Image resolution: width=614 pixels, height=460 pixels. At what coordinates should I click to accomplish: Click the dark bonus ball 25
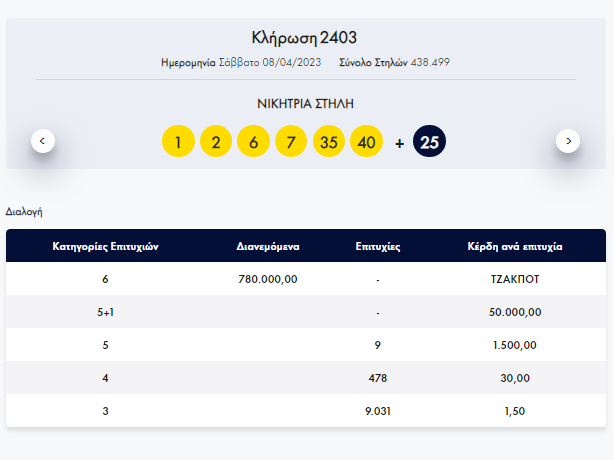(x=429, y=141)
